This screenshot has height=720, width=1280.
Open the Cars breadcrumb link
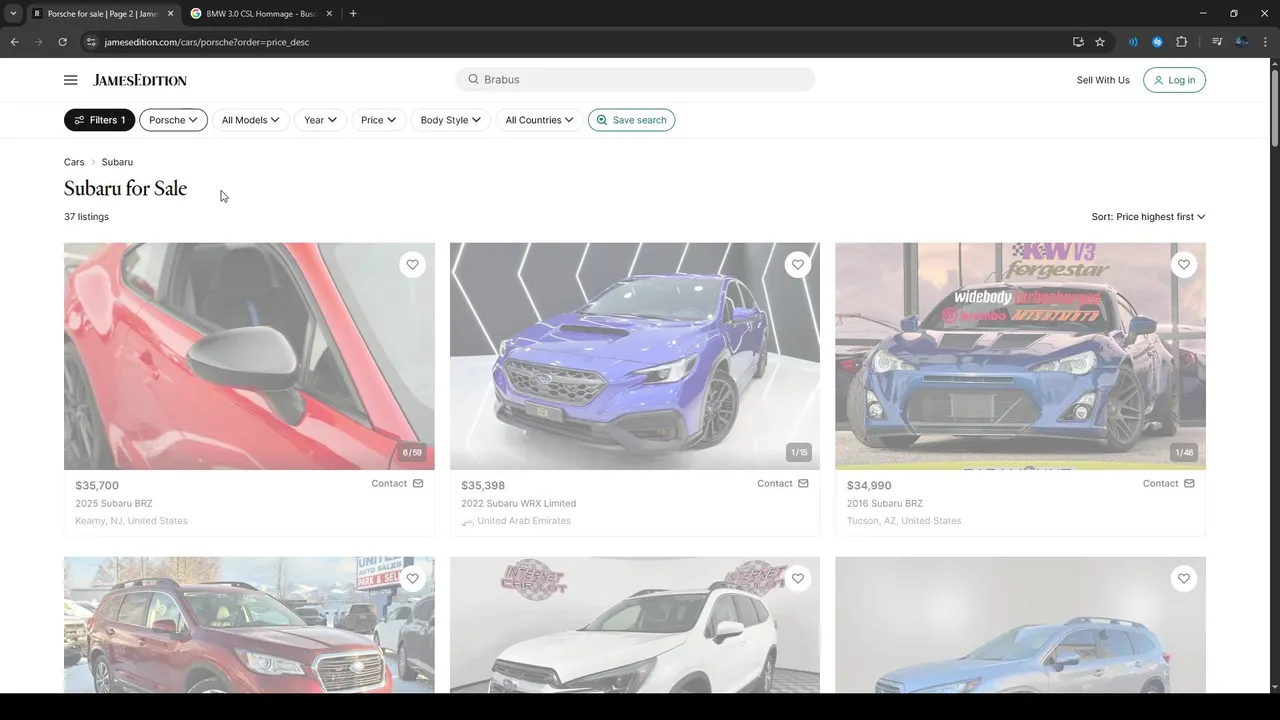coord(74,162)
